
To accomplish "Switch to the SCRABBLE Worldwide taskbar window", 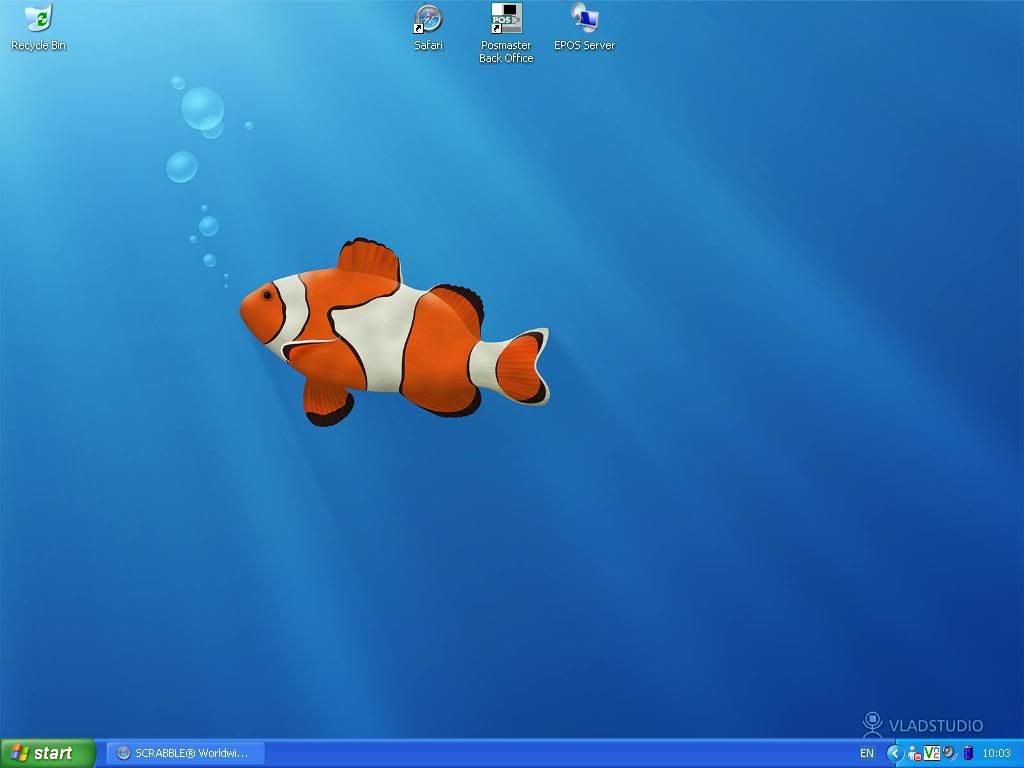I will tap(185, 753).
